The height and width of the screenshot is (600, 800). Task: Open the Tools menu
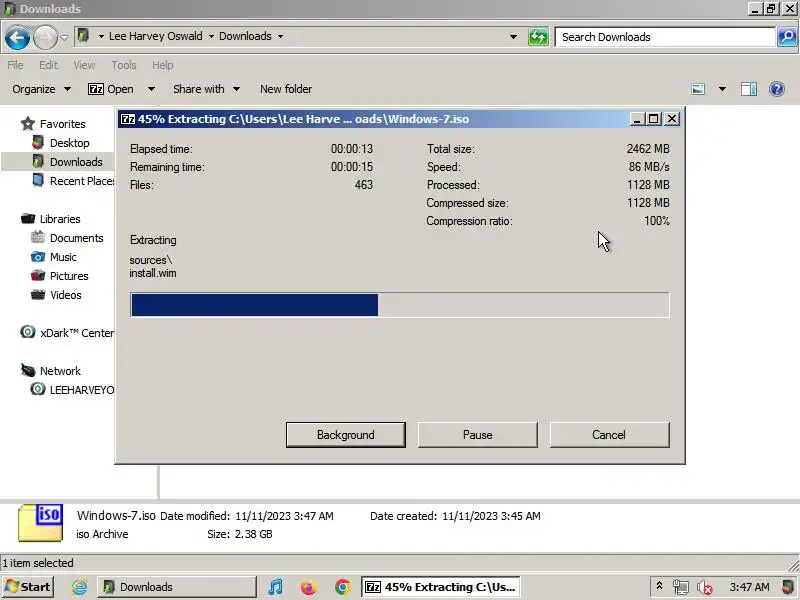123,65
